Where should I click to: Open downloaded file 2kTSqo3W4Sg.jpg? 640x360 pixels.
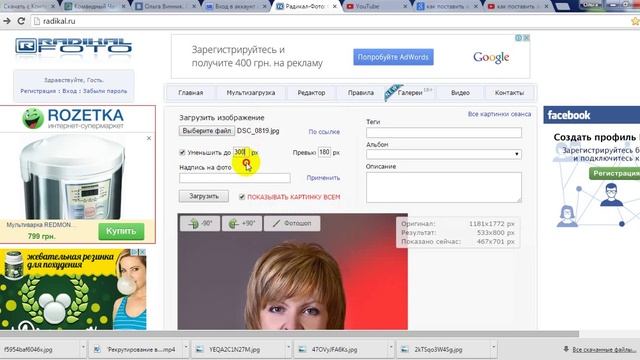coord(438,349)
